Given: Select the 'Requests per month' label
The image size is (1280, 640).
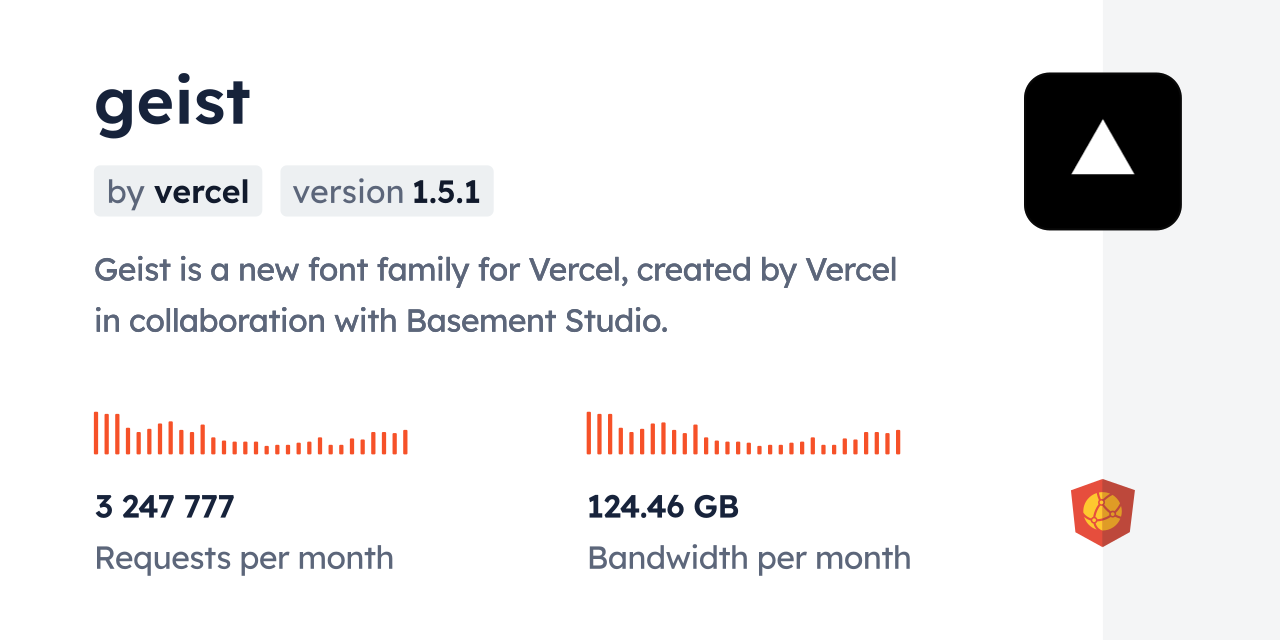Looking at the screenshot, I should coord(244,558).
